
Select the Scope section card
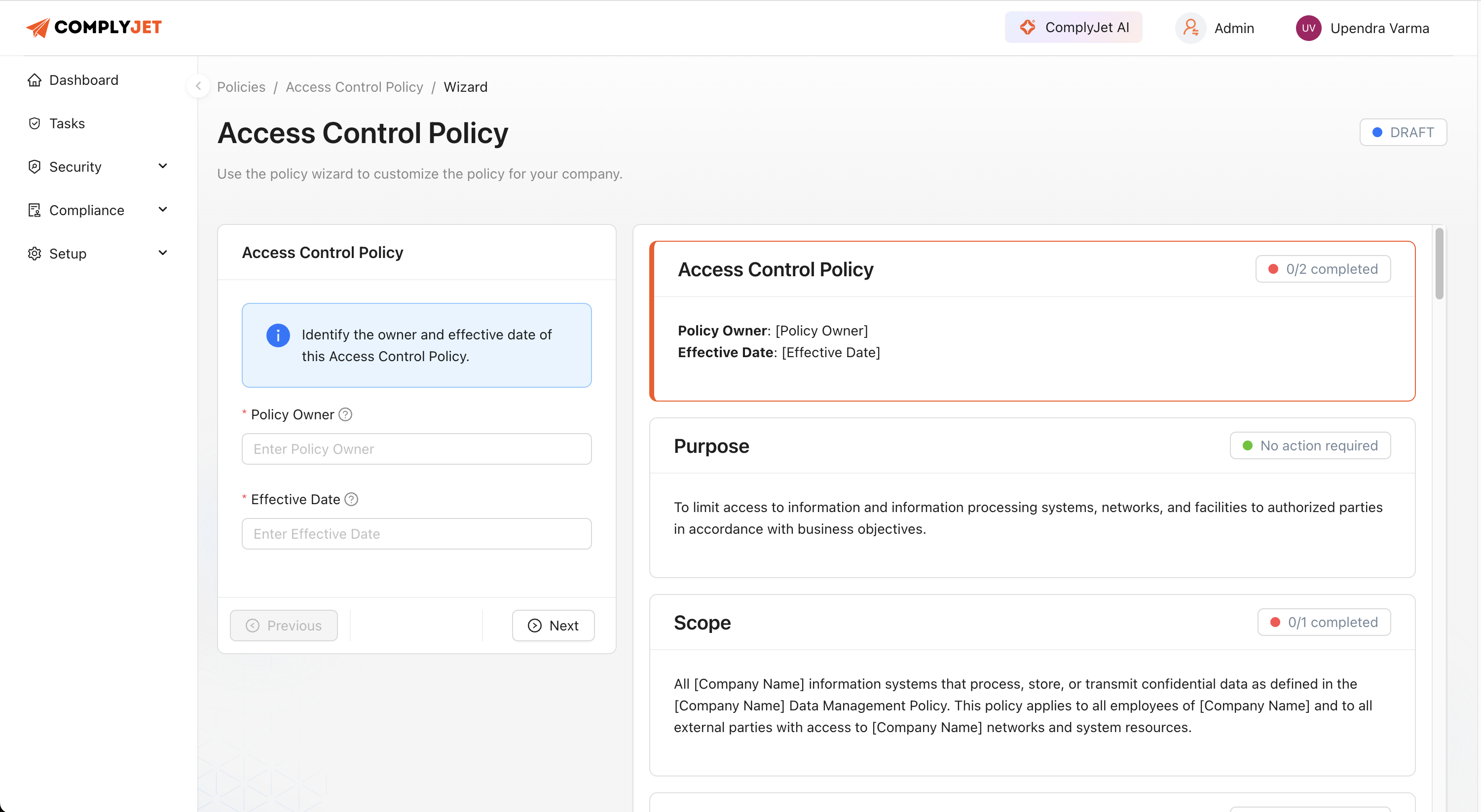[x=1032, y=684]
